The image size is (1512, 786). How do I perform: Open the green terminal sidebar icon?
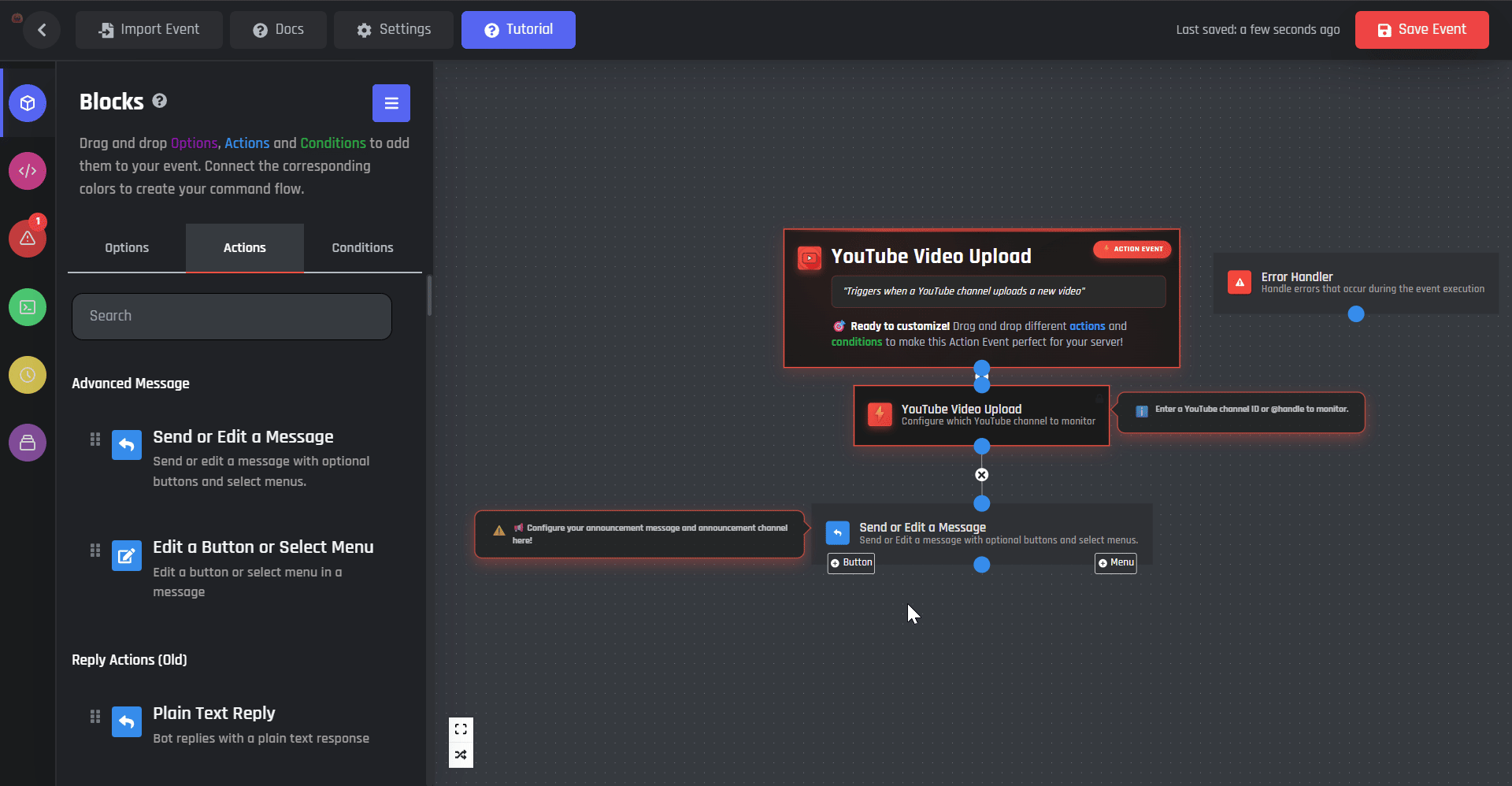tap(28, 307)
